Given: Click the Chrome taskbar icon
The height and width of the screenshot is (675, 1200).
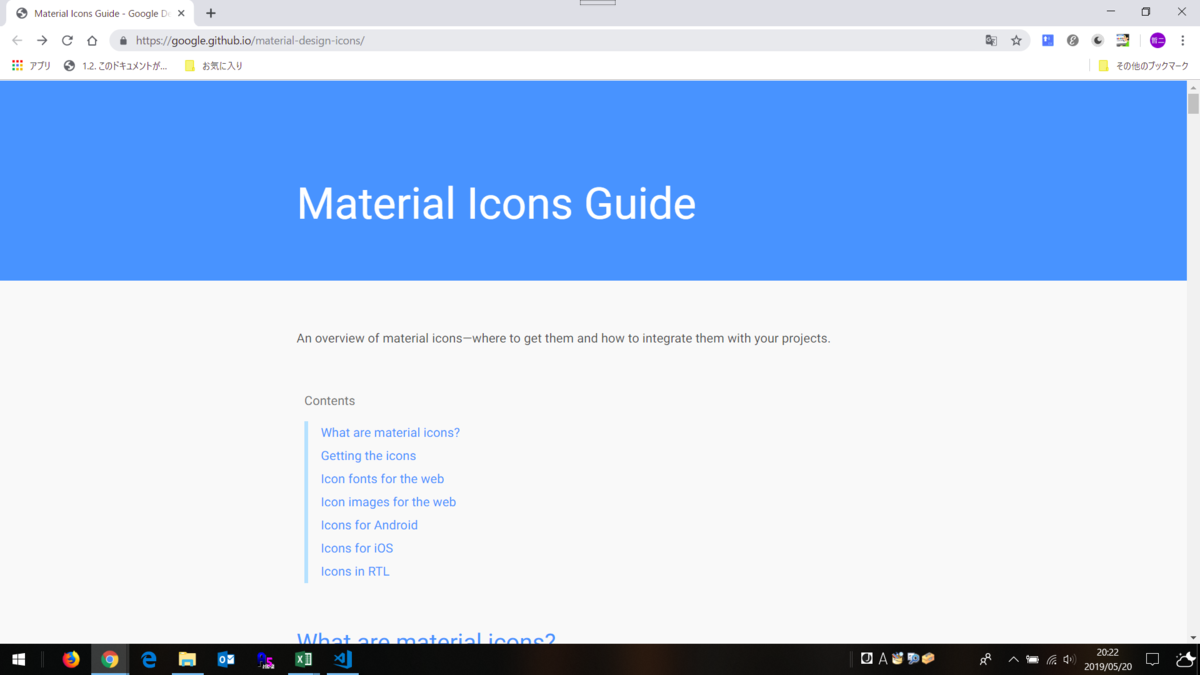Looking at the screenshot, I should (110, 659).
